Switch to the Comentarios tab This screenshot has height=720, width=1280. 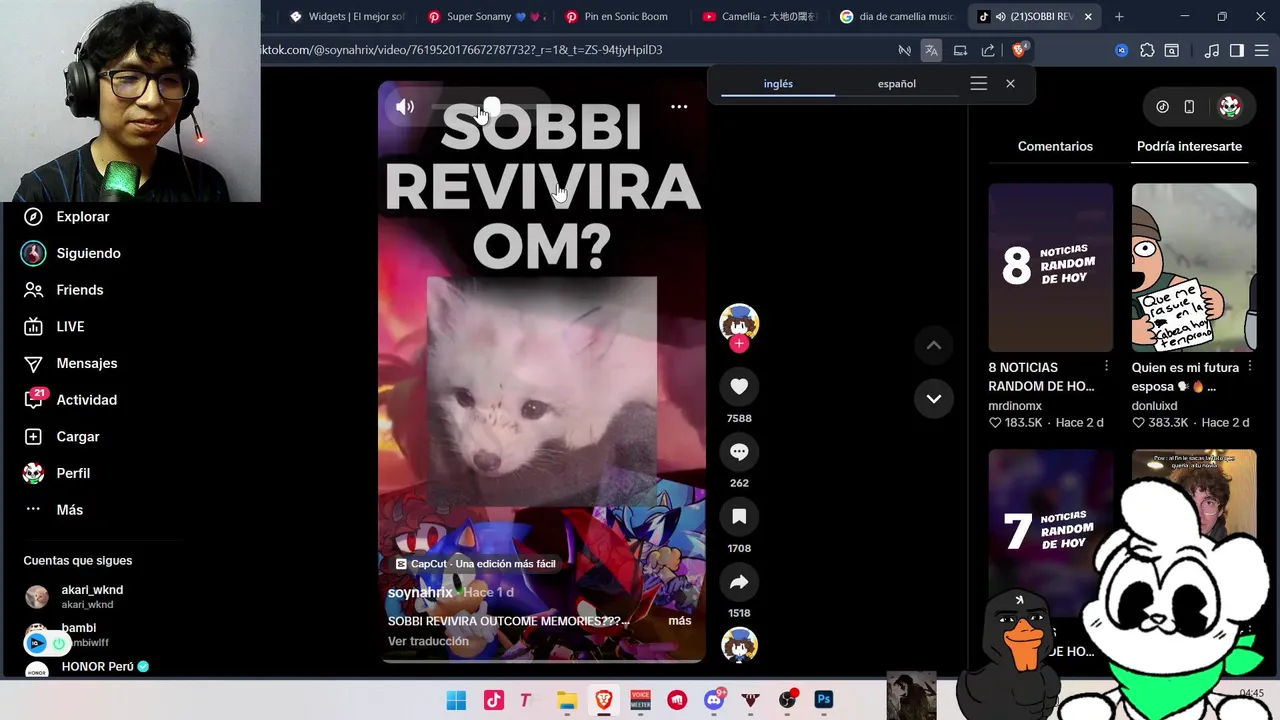[x=1055, y=146]
